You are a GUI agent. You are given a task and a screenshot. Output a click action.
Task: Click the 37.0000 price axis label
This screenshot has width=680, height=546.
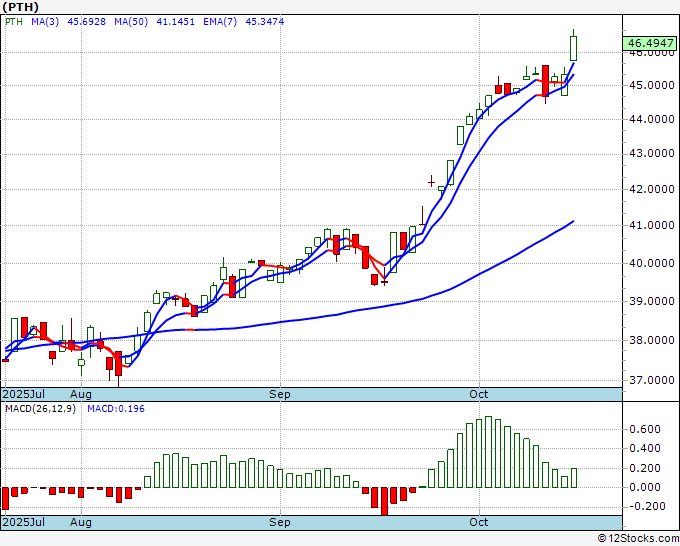click(651, 380)
